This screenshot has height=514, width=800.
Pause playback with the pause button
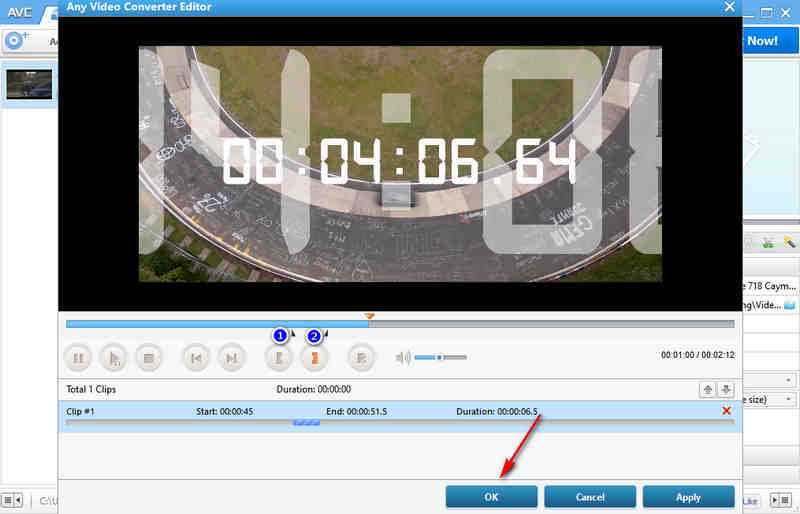[x=78, y=358]
